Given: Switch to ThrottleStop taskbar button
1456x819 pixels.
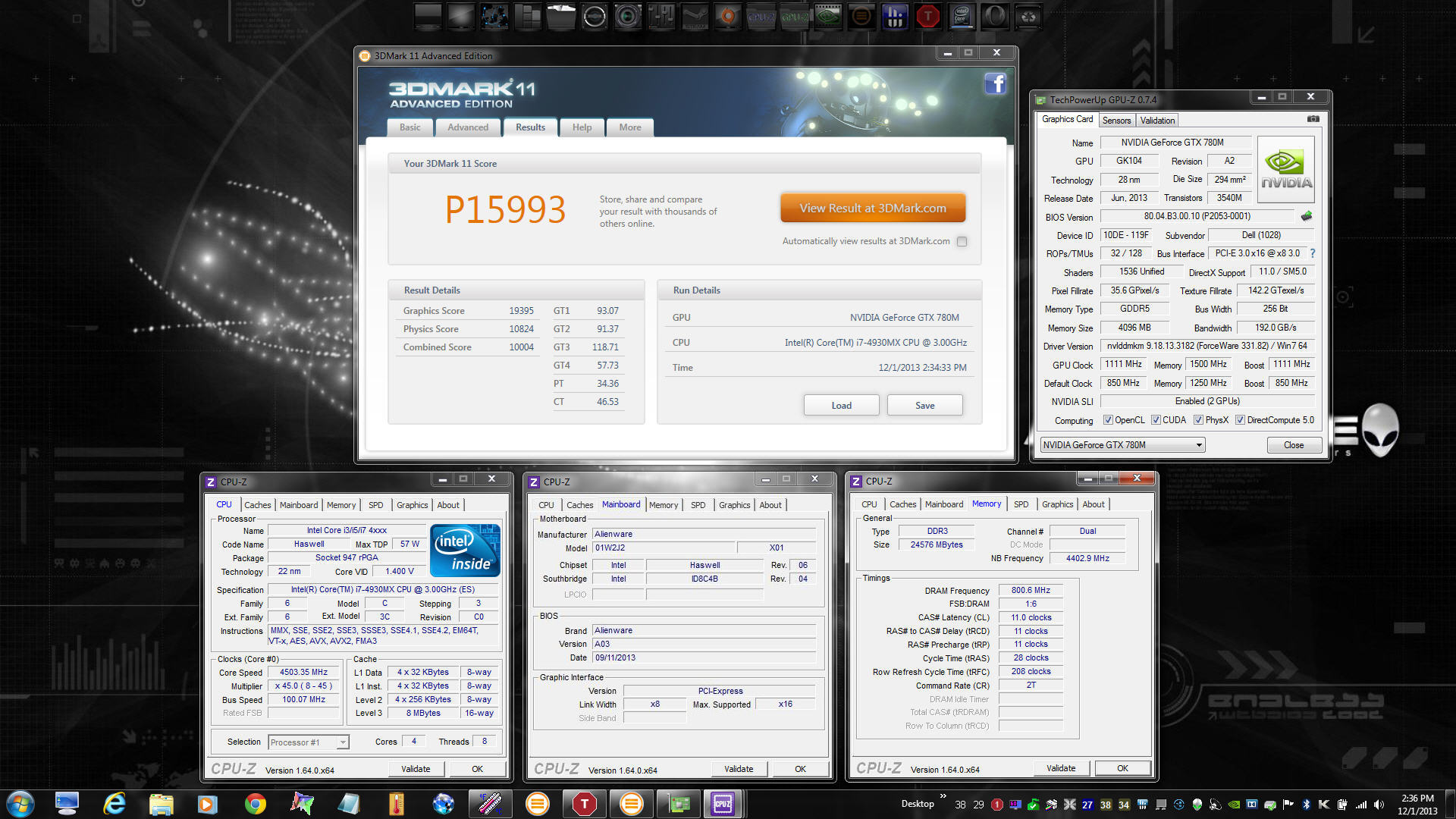Looking at the screenshot, I should point(584,804).
